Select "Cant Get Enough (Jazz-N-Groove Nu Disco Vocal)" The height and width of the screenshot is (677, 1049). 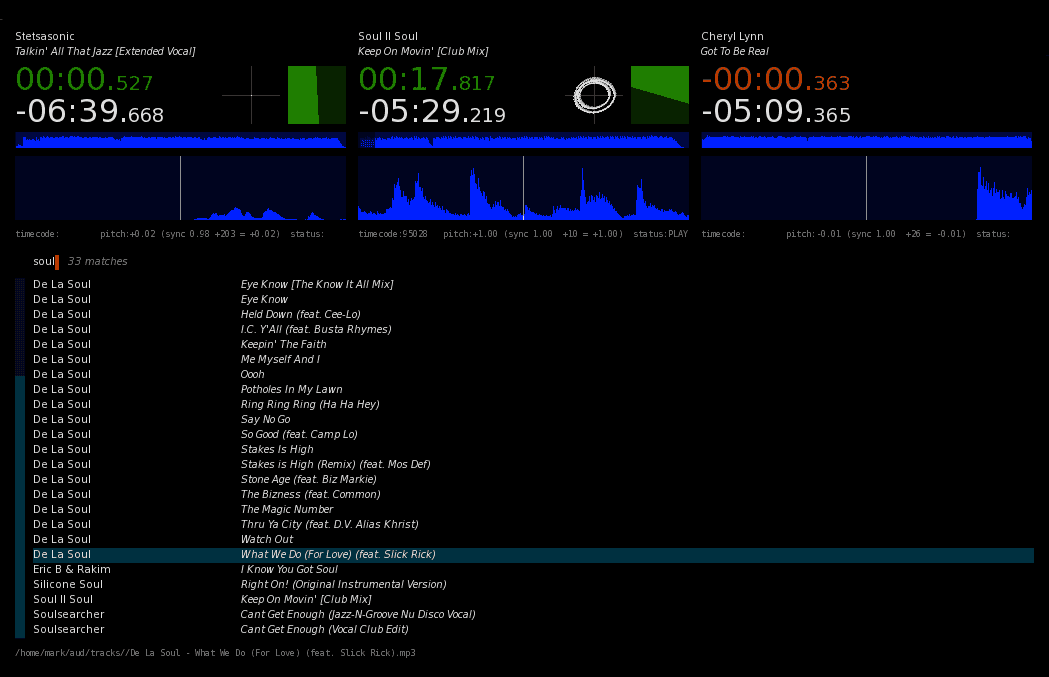358,614
